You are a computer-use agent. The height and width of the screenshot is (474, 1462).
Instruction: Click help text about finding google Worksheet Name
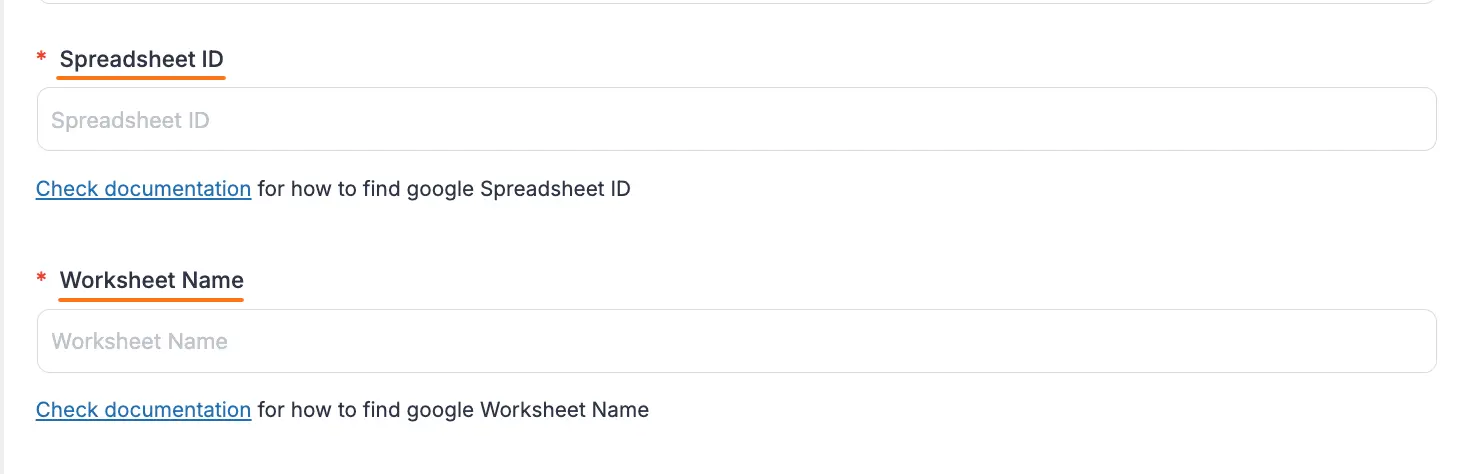(452, 409)
